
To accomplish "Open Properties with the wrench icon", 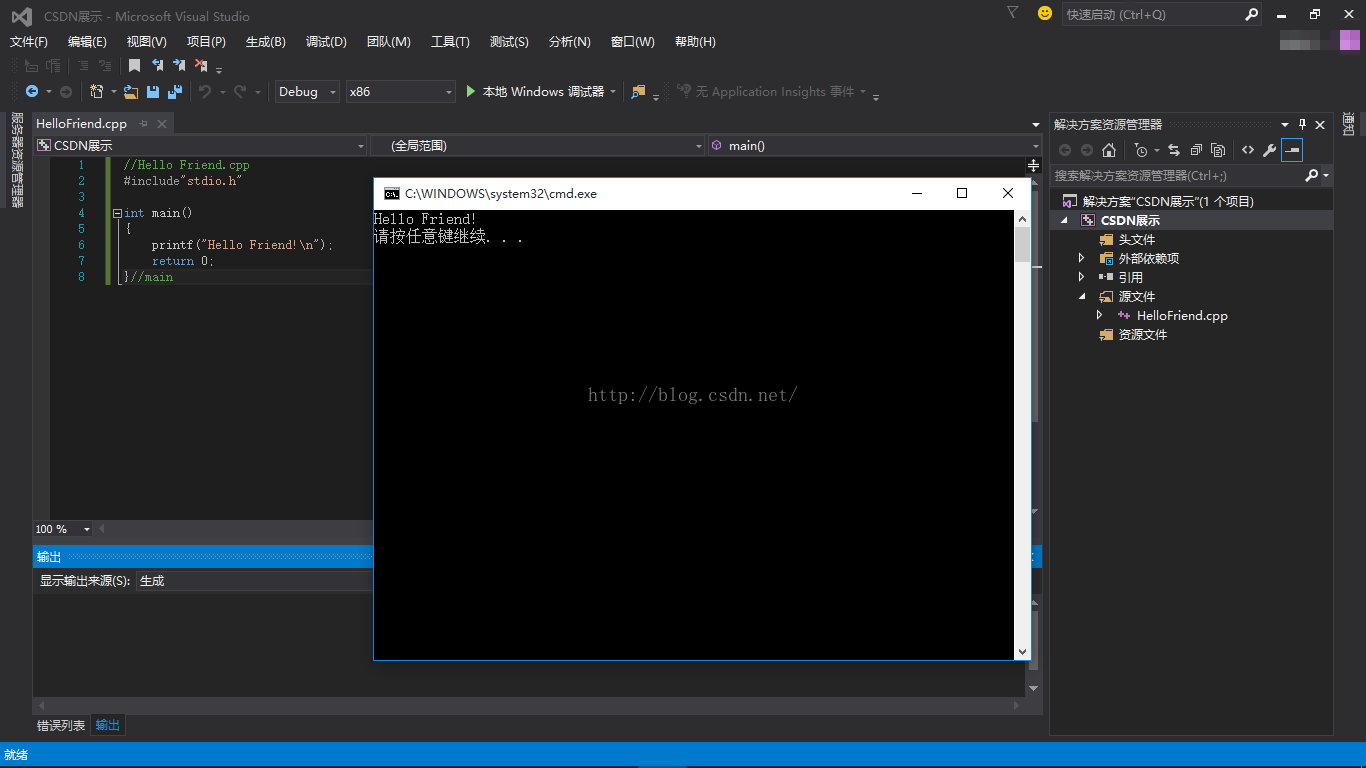I will pyautogui.click(x=1270, y=150).
